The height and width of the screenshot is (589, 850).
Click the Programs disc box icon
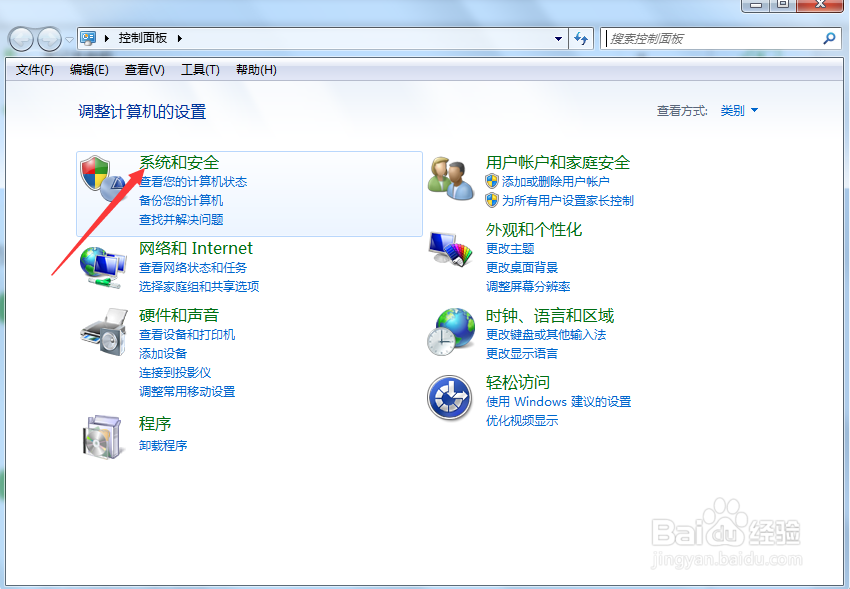tap(102, 437)
